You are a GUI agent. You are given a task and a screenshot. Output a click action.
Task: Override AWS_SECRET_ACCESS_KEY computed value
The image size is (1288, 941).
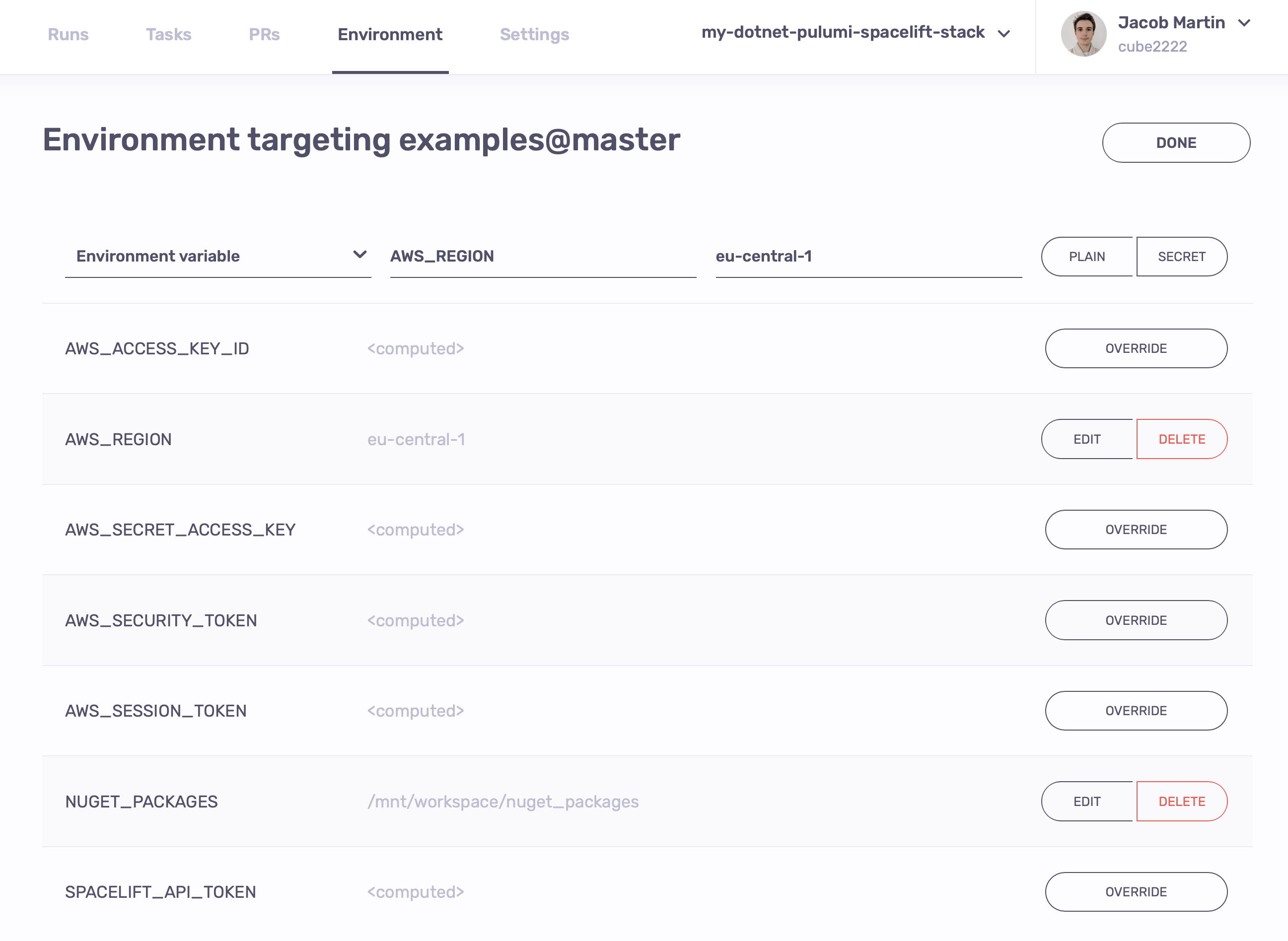point(1136,530)
